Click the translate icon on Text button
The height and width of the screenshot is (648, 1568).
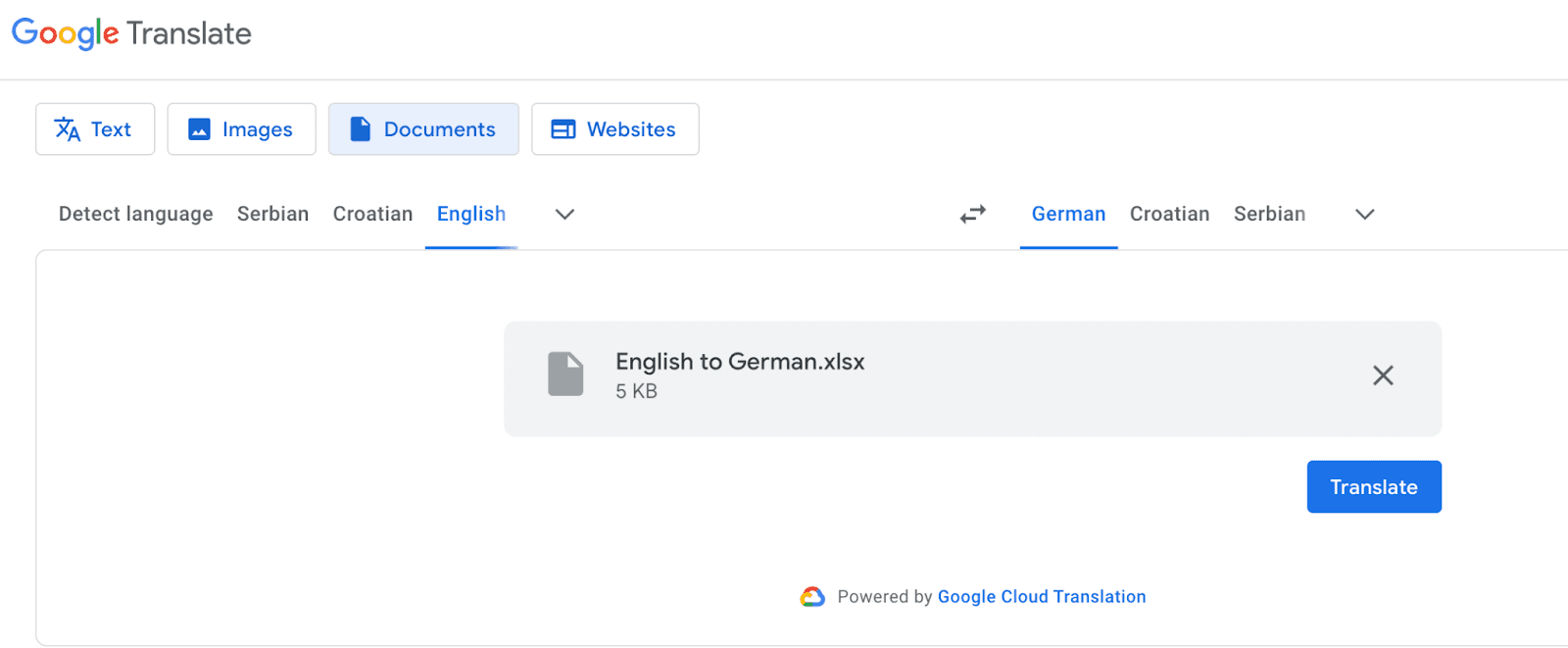coord(68,129)
